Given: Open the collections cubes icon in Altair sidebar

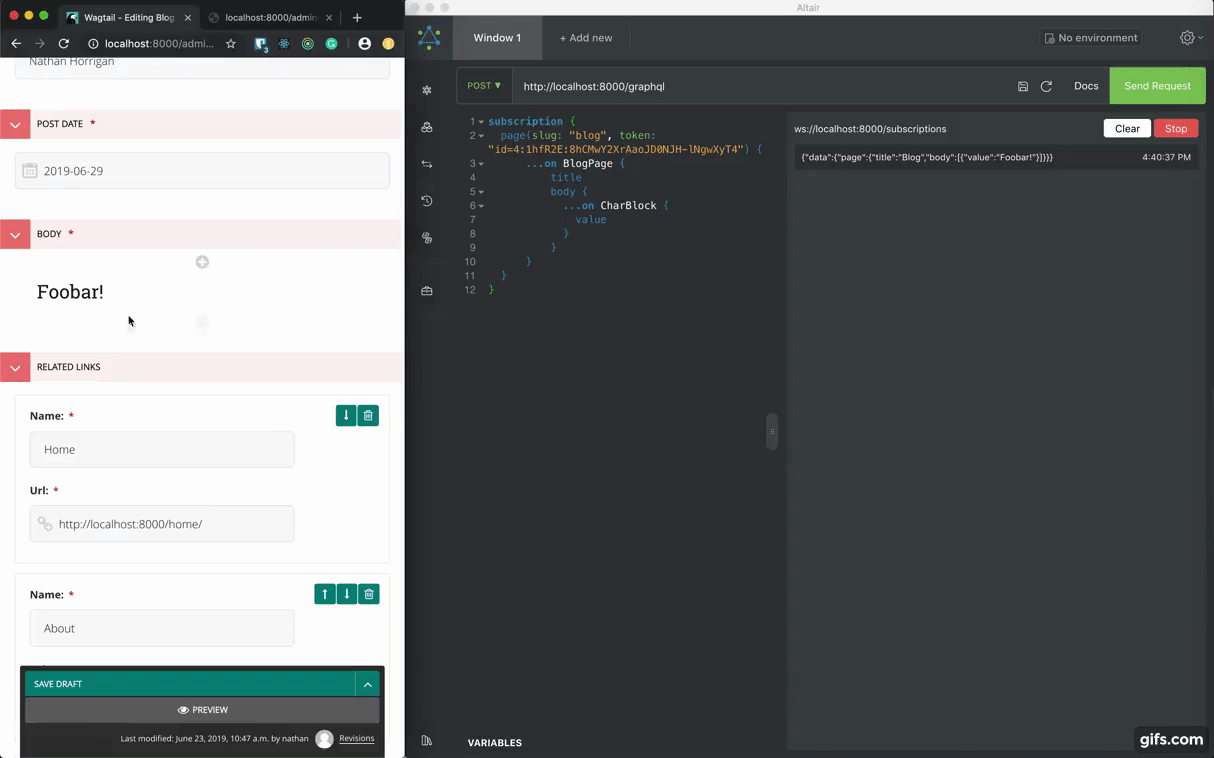Looking at the screenshot, I should click(427, 127).
